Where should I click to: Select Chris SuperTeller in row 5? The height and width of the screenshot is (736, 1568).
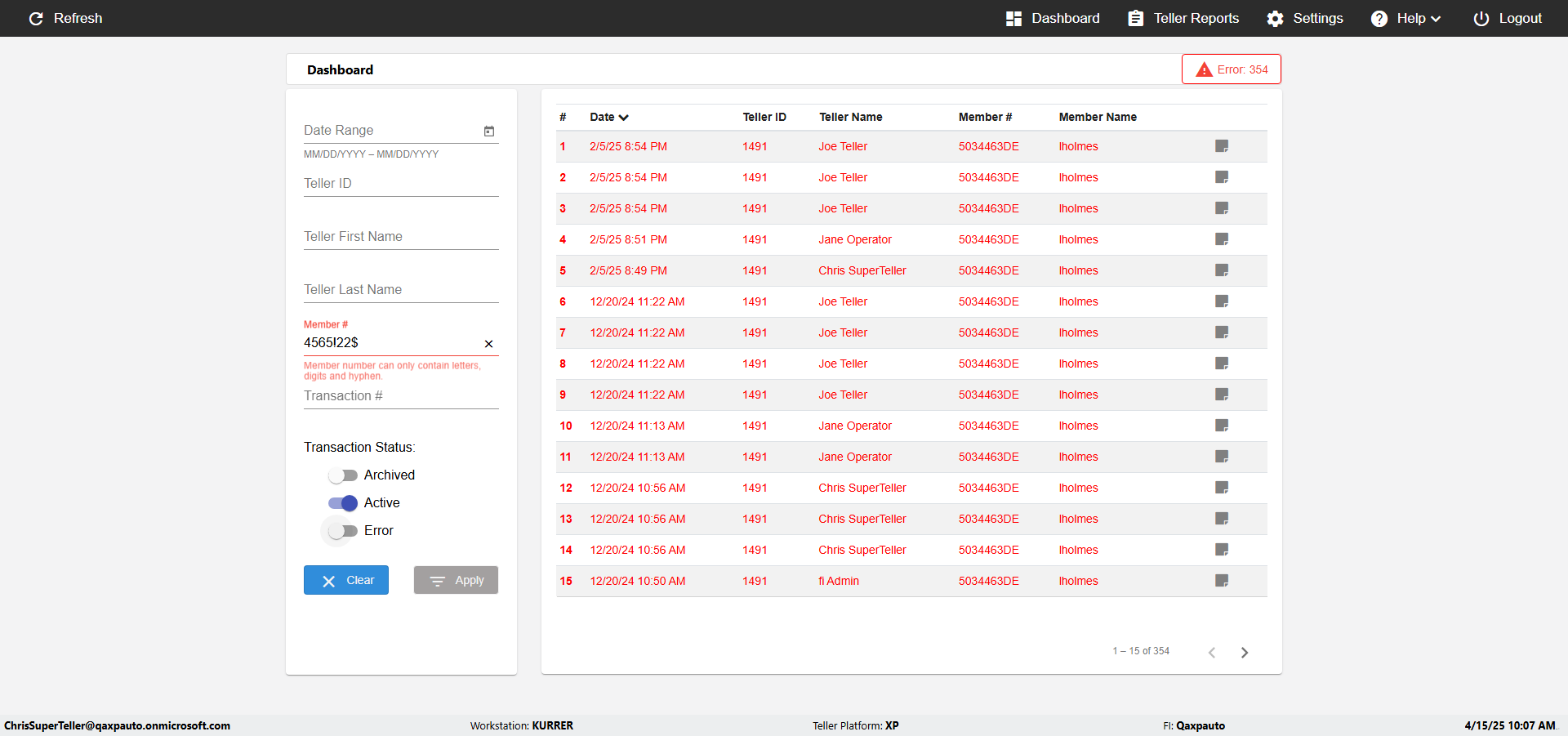(862, 270)
